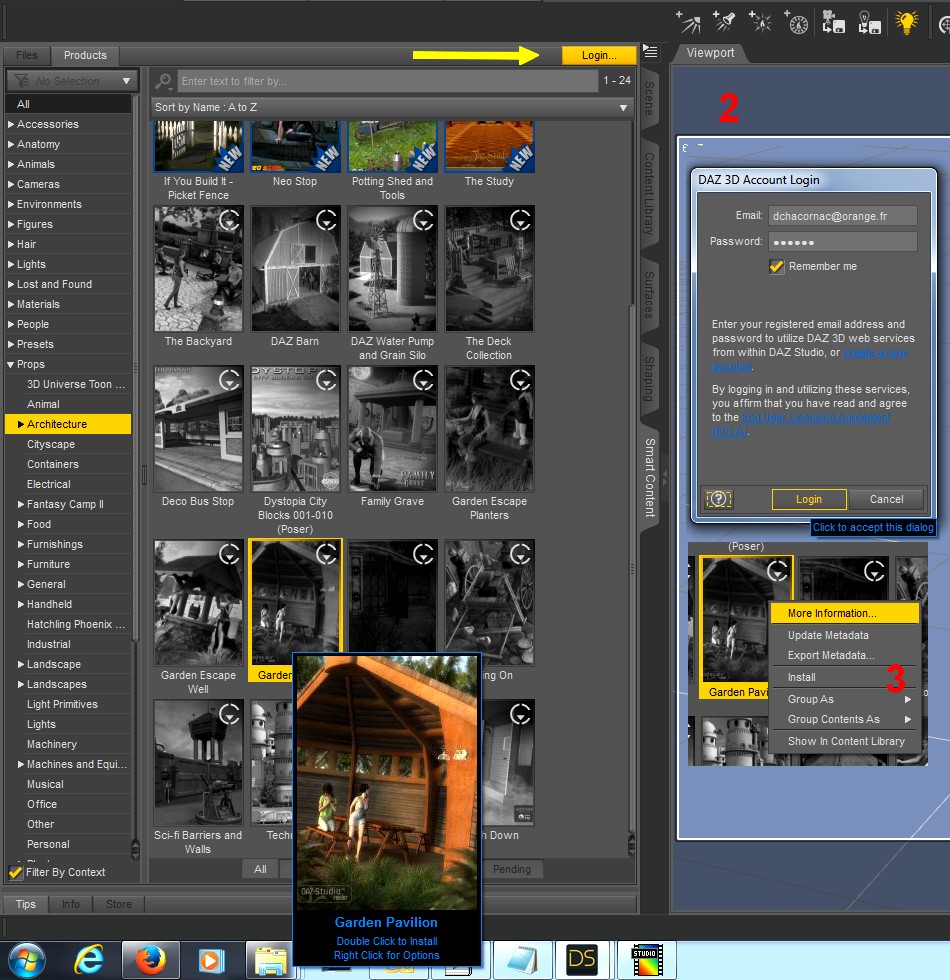This screenshot has height=980, width=950.
Task: Open the Smart Content side tab
Action: pyautogui.click(x=649, y=478)
